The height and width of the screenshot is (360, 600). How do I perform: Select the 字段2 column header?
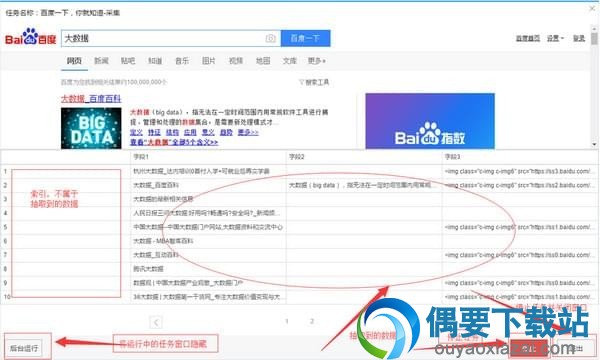pos(364,157)
